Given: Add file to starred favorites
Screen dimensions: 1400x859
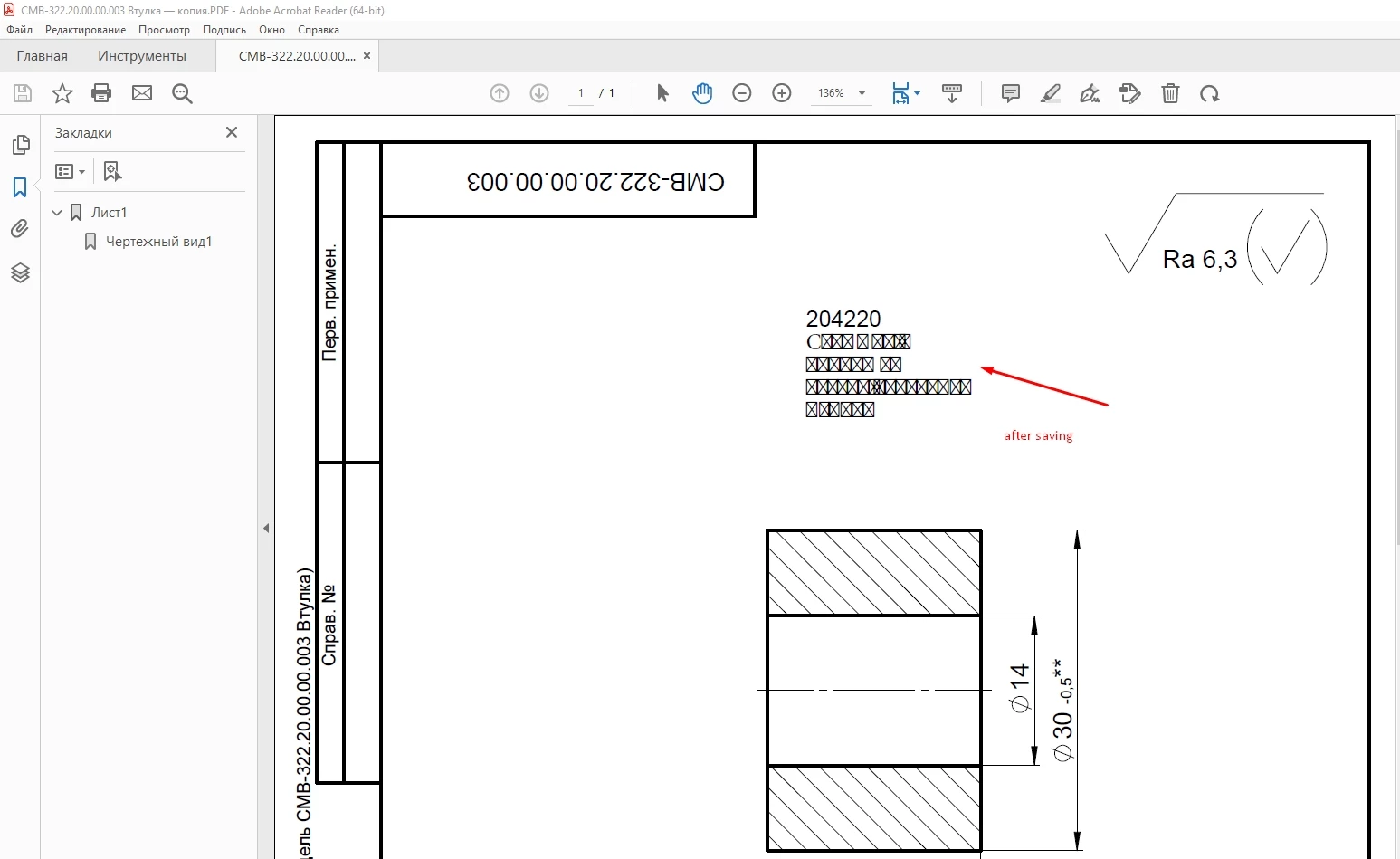Looking at the screenshot, I should (62, 93).
